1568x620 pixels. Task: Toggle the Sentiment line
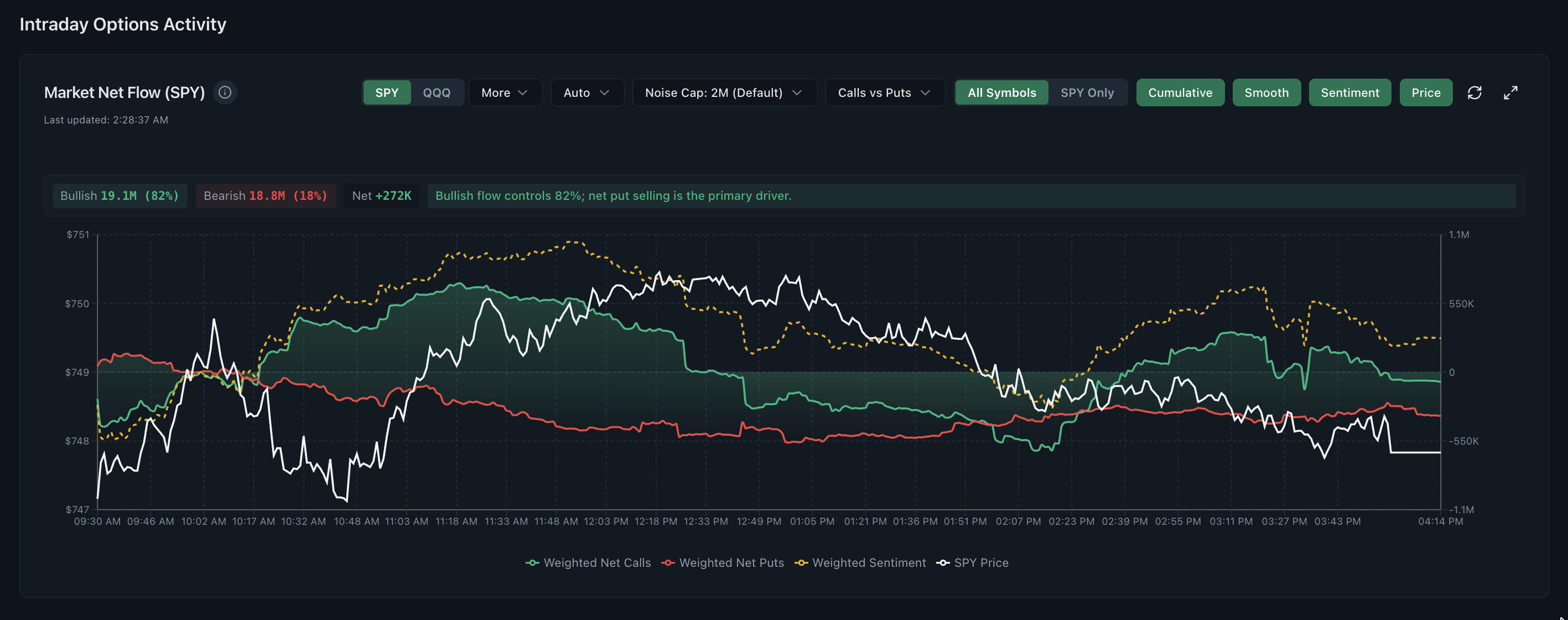point(1349,92)
